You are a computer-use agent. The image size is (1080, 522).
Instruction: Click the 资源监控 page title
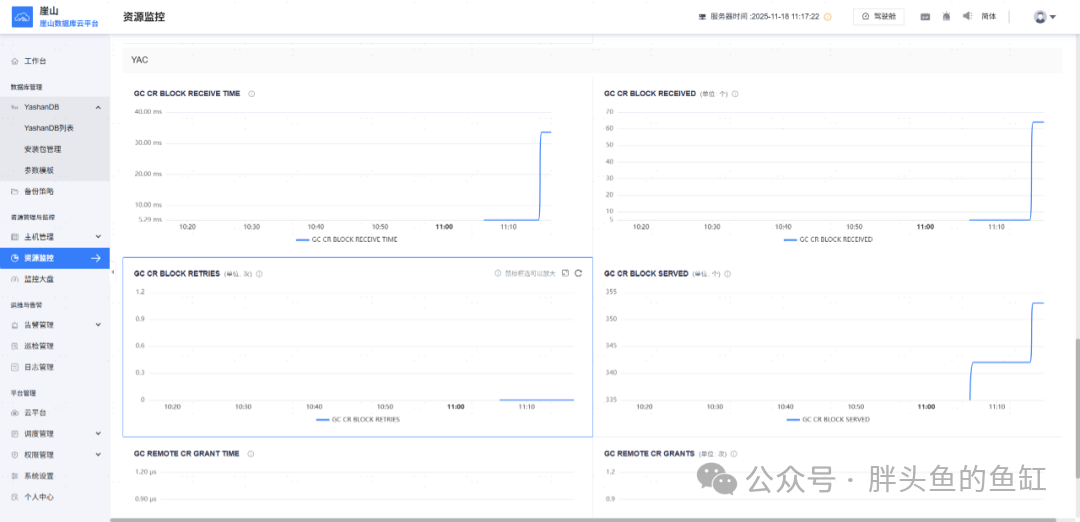(144, 17)
